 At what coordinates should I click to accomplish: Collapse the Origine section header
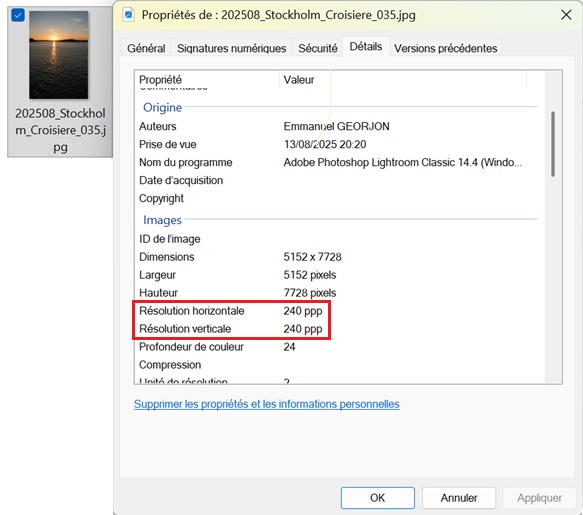(162, 107)
